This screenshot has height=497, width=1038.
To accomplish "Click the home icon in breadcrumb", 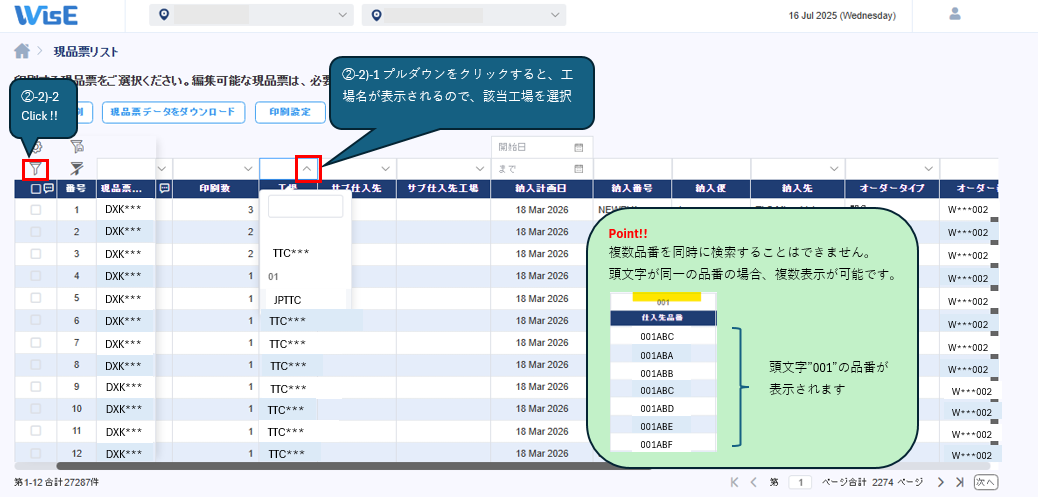I will tap(21, 50).
